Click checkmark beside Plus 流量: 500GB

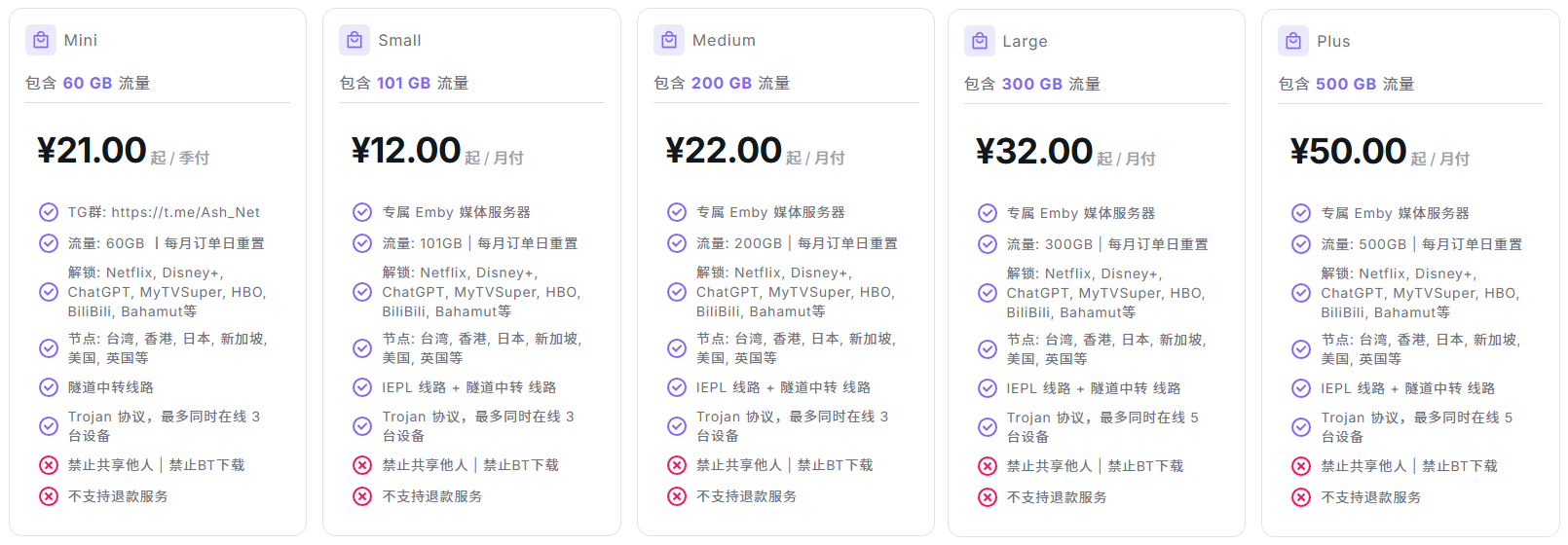click(1301, 244)
